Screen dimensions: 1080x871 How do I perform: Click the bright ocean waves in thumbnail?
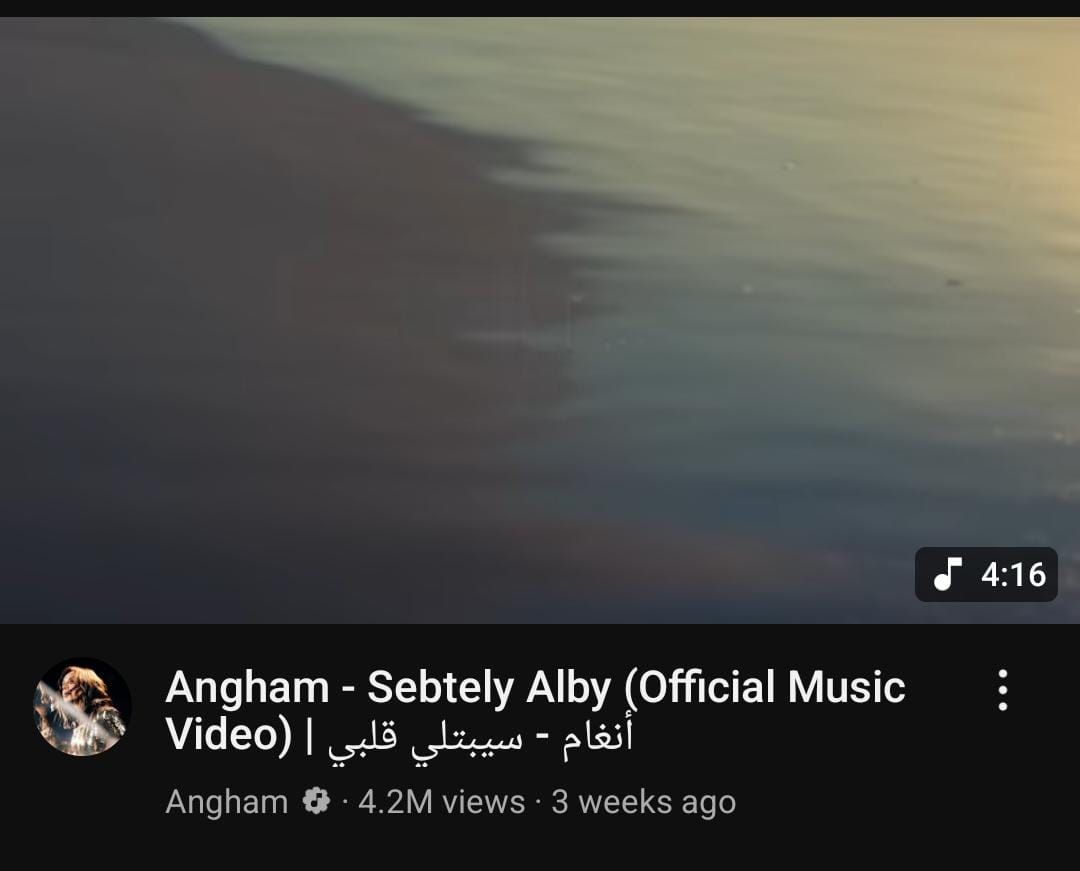pyautogui.click(x=827, y=207)
